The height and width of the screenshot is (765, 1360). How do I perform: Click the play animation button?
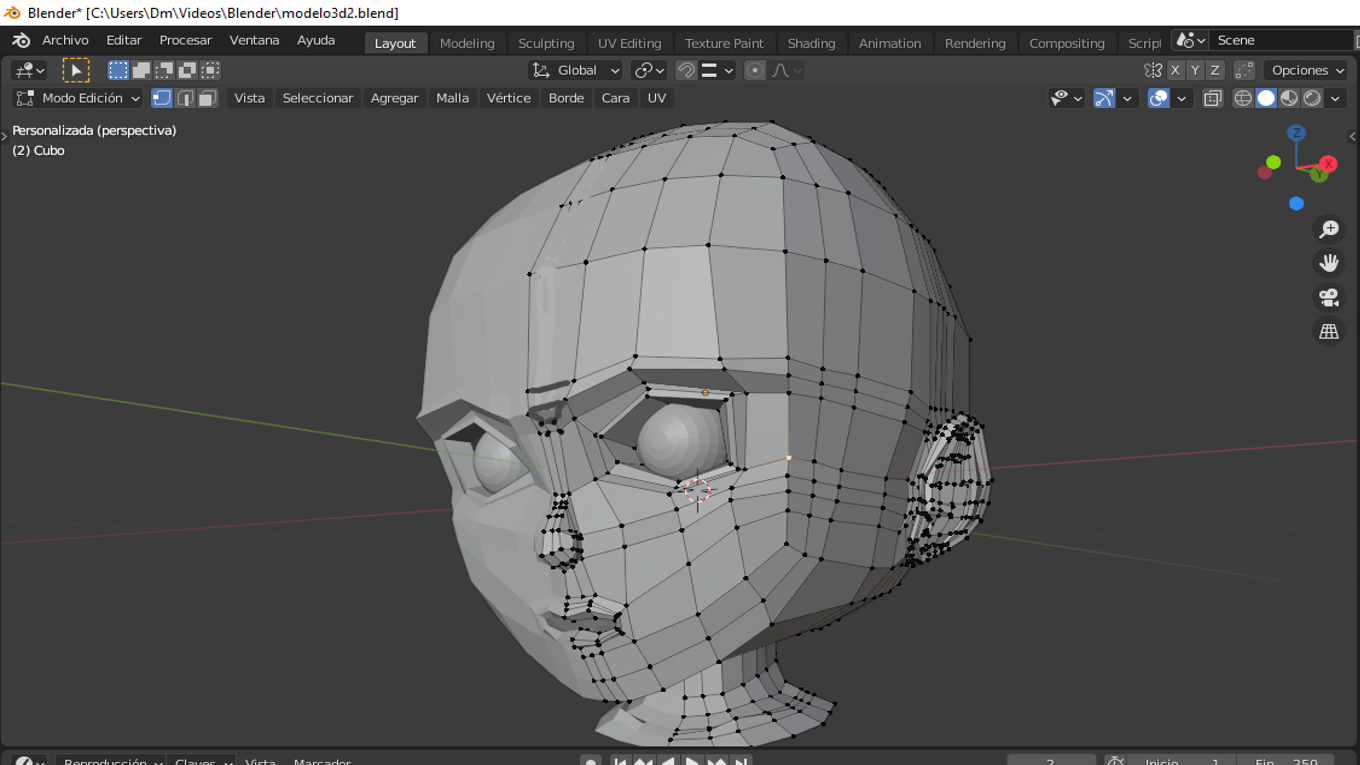pos(692,761)
